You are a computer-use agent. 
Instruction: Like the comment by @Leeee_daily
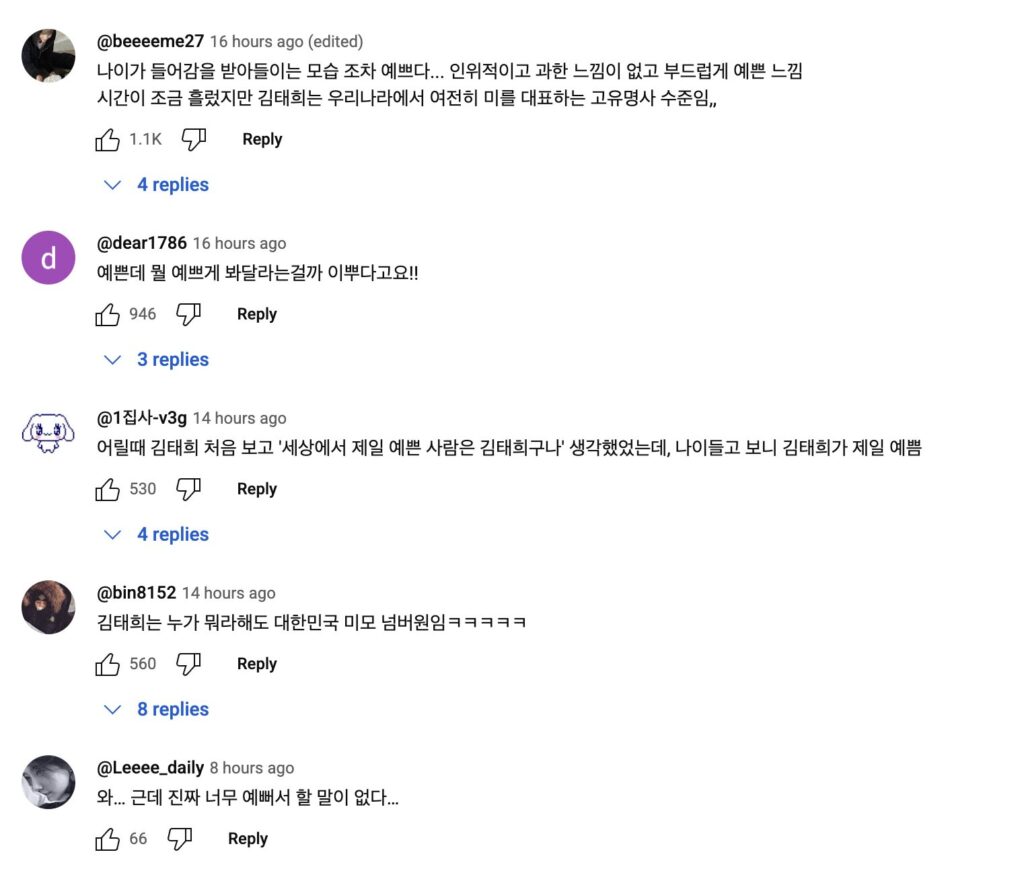tap(108, 840)
